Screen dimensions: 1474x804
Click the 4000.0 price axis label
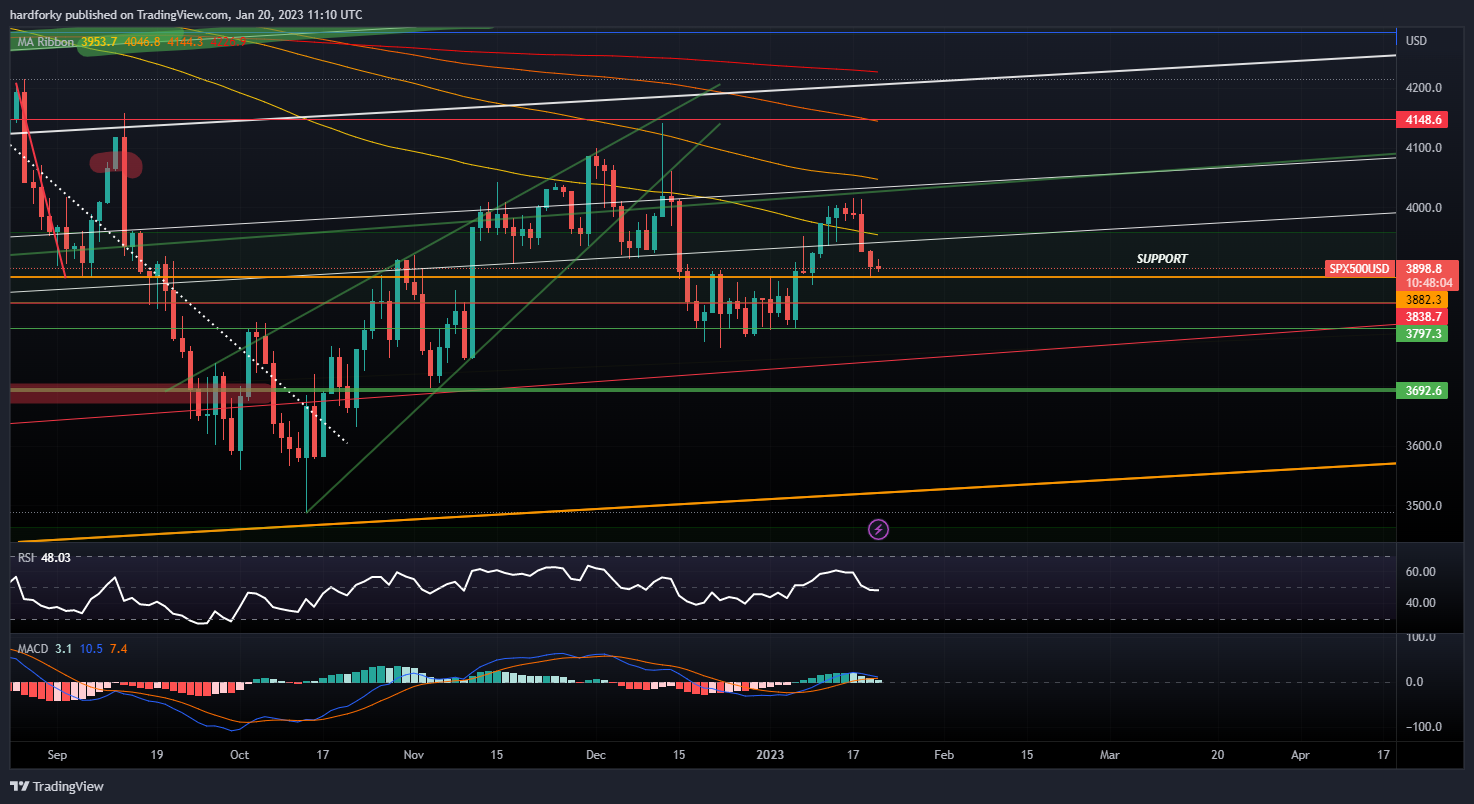pos(1424,208)
